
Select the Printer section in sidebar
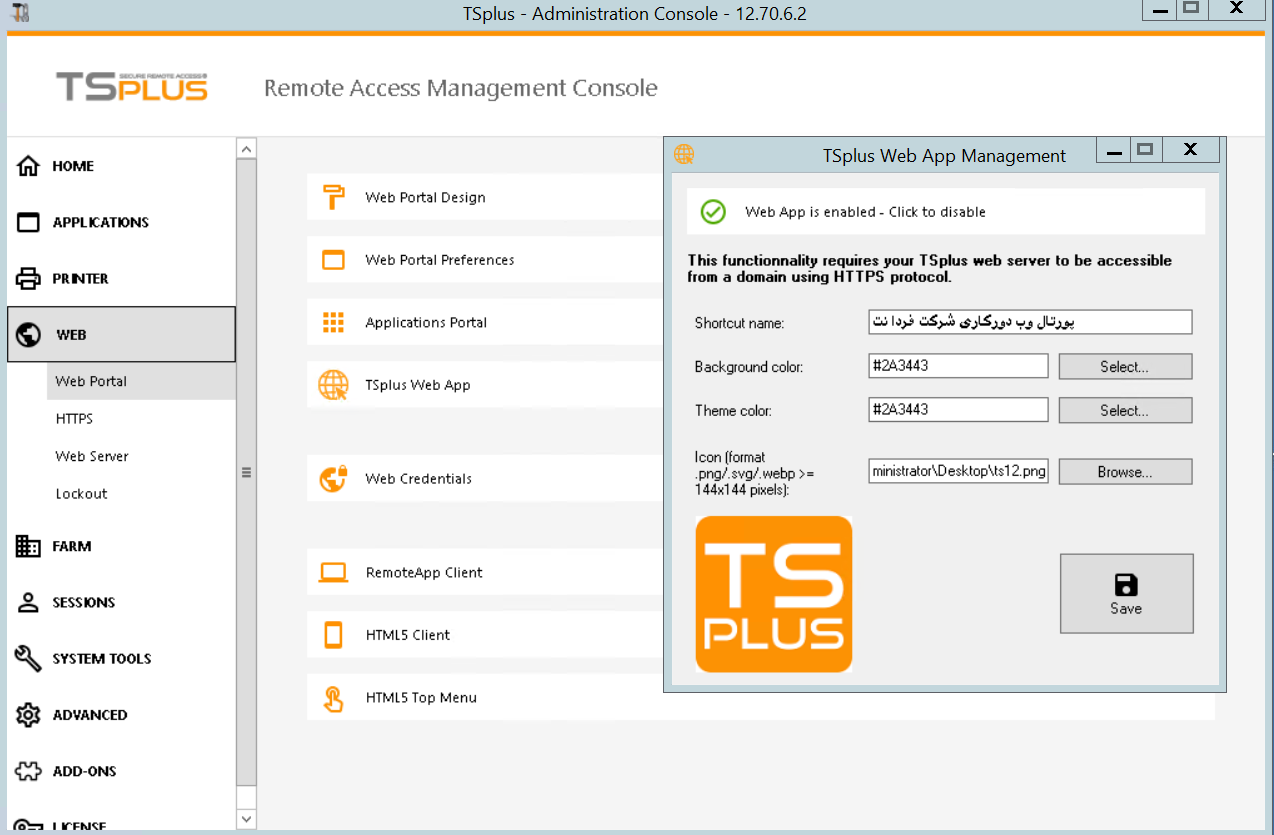point(85,278)
